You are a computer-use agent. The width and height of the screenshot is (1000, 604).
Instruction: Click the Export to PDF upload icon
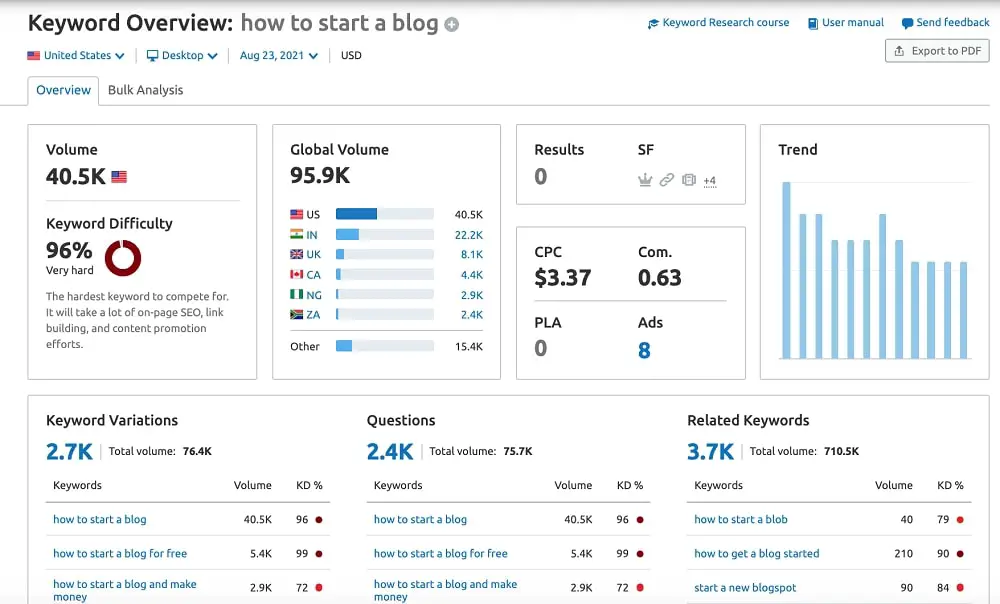(899, 50)
